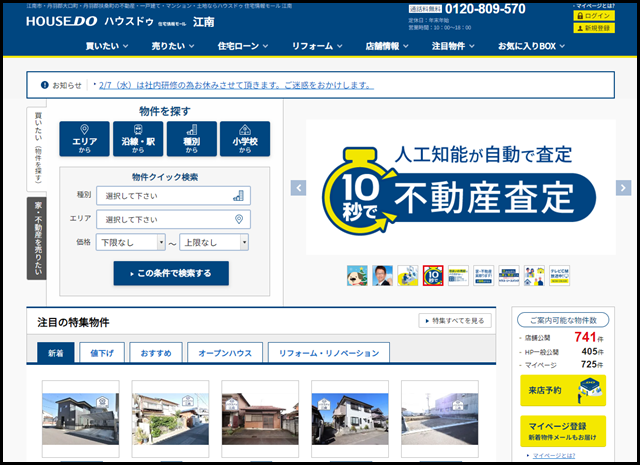
Task: Search by 沿線・駅 train icon tile
Action: coord(138,139)
